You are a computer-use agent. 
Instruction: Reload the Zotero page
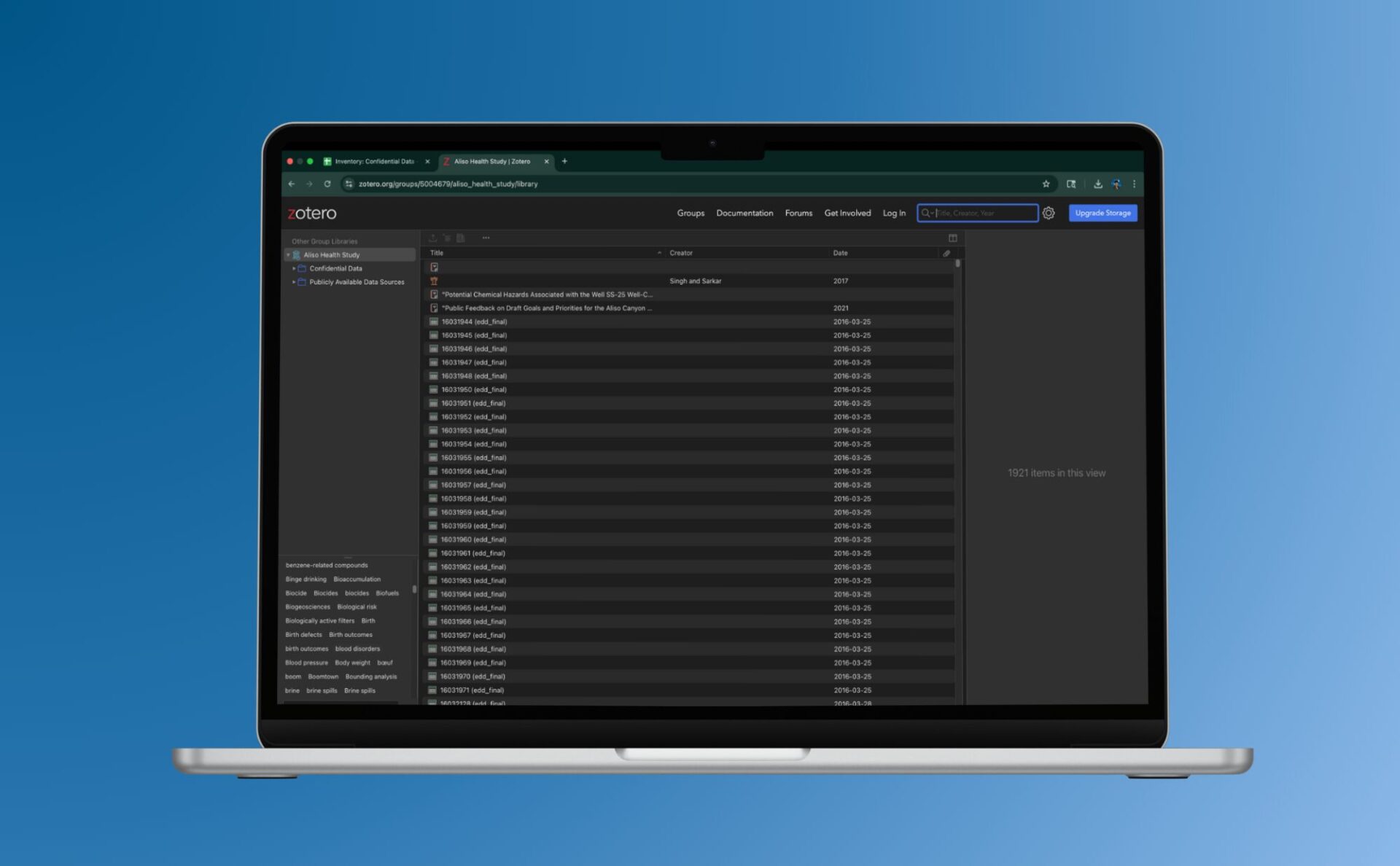click(x=327, y=184)
